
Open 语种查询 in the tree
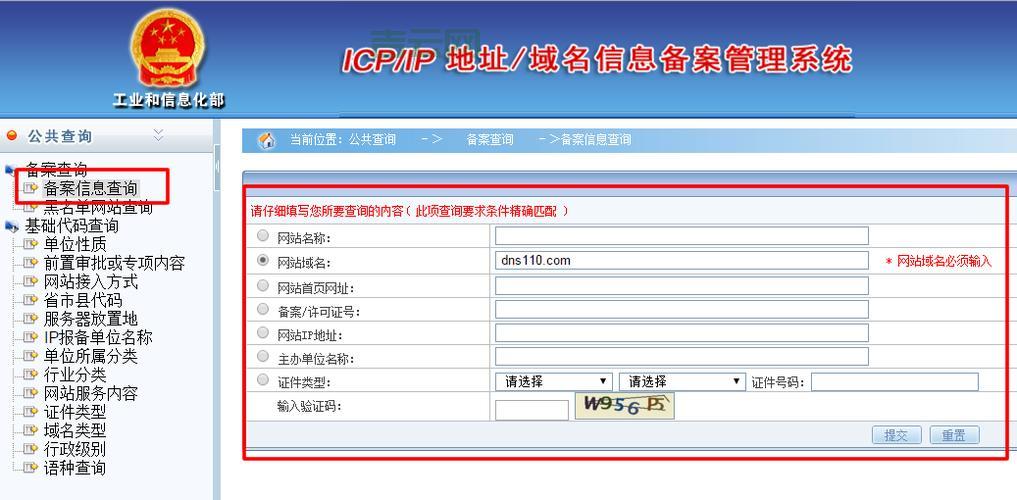click(x=75, y=468)
